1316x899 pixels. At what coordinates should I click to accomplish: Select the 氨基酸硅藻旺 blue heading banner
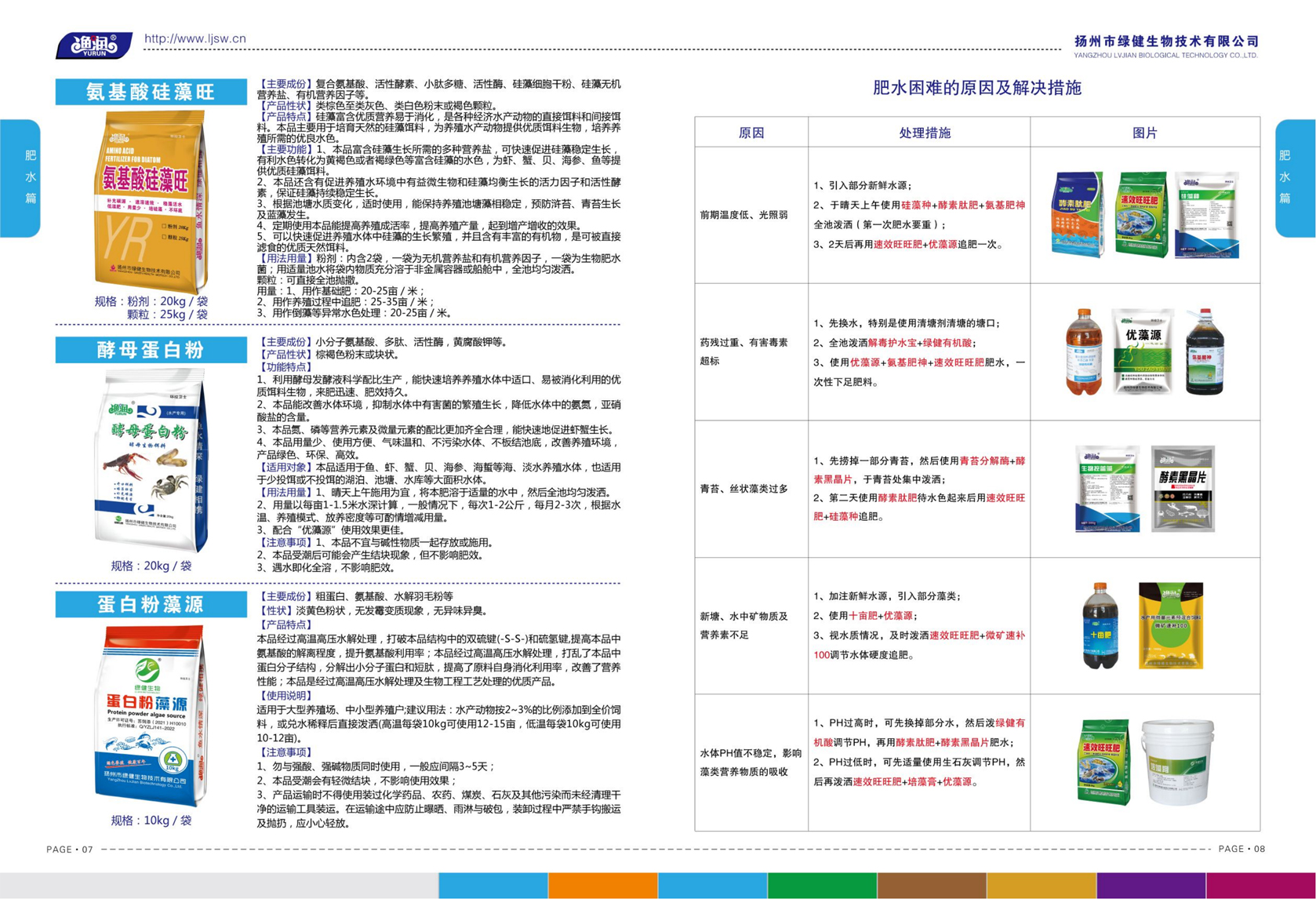(151, 92)
